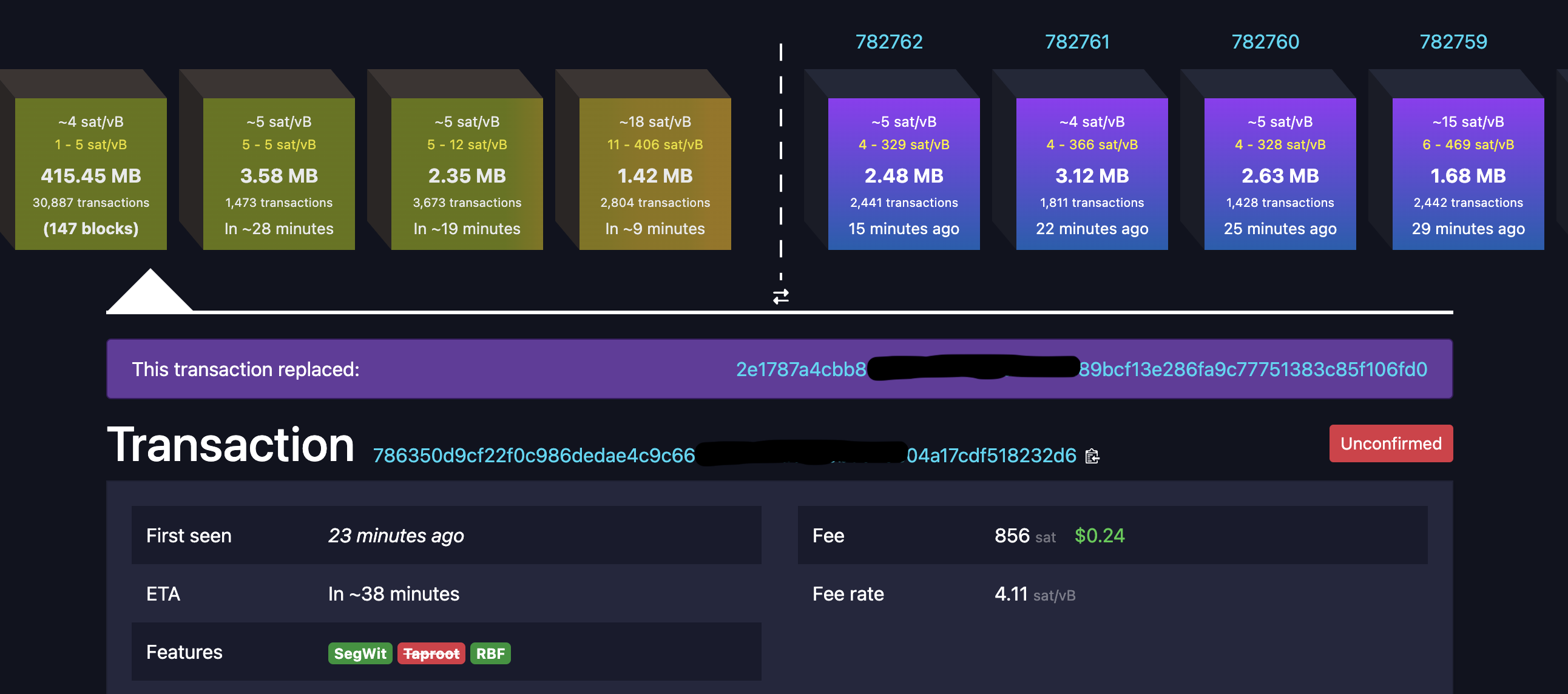
Task: Select next block arriving in ~9 minutes
Action: (655, 174)
